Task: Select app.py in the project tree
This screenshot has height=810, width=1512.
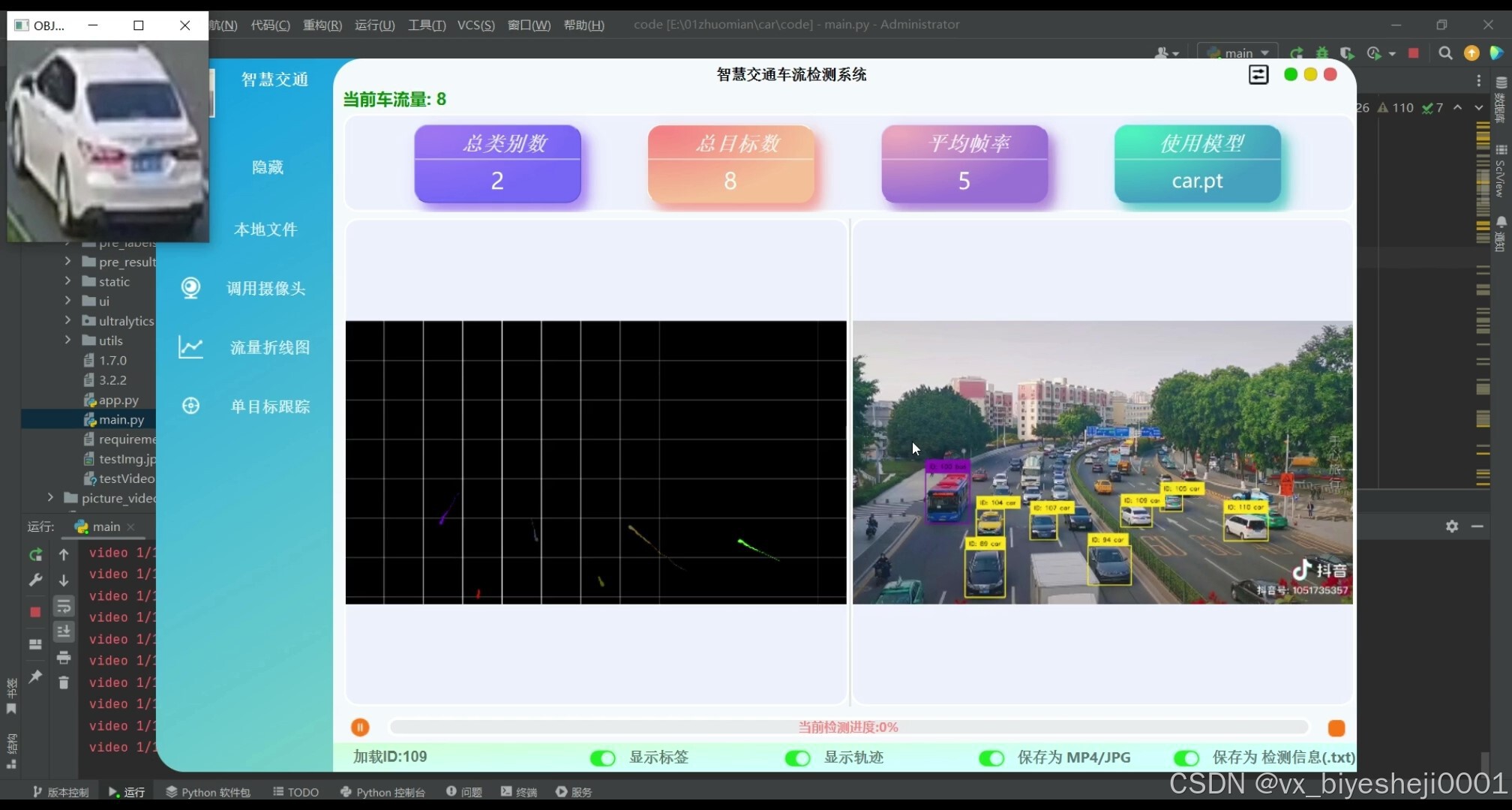Action: [x=118, y=400]
